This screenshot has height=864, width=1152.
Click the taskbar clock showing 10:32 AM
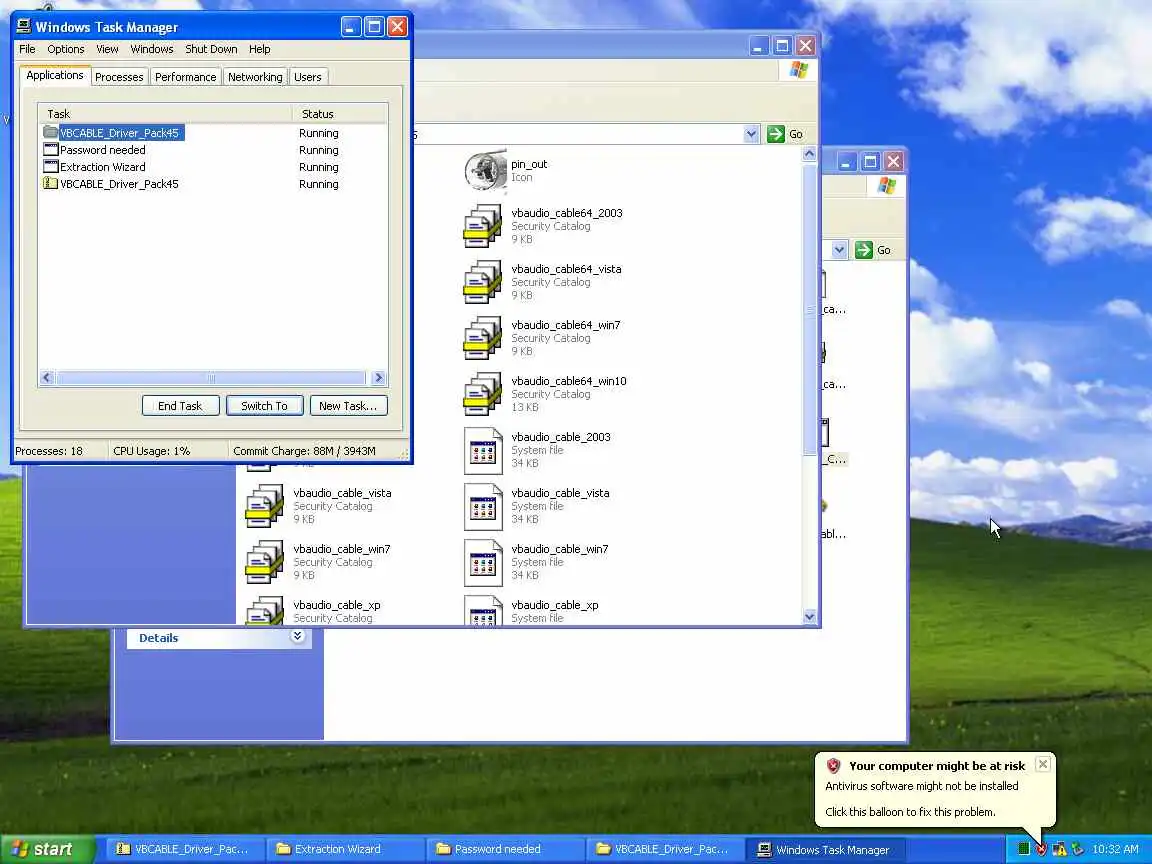(x=1115, y=849)
